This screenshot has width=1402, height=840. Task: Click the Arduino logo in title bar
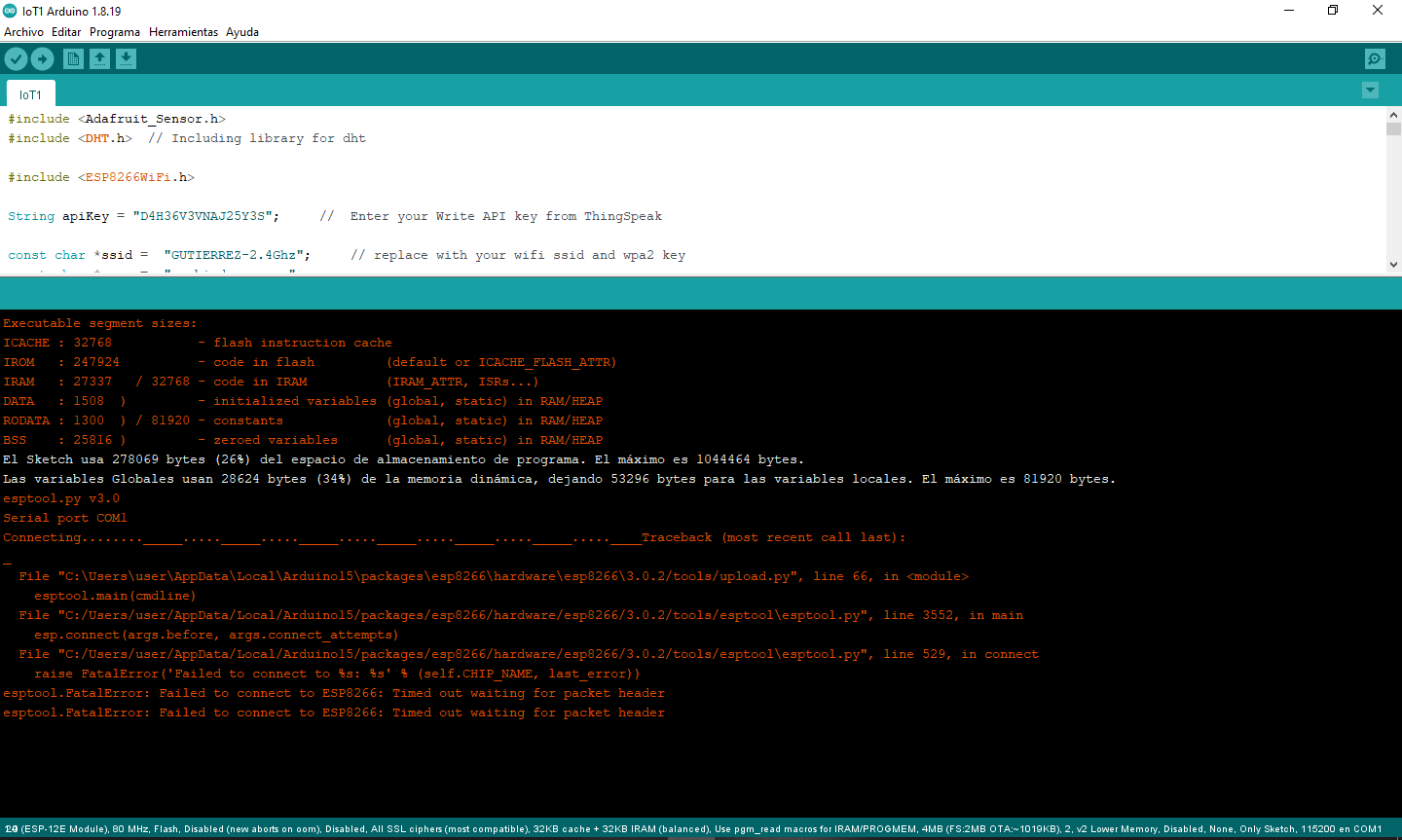click(10, 11)
